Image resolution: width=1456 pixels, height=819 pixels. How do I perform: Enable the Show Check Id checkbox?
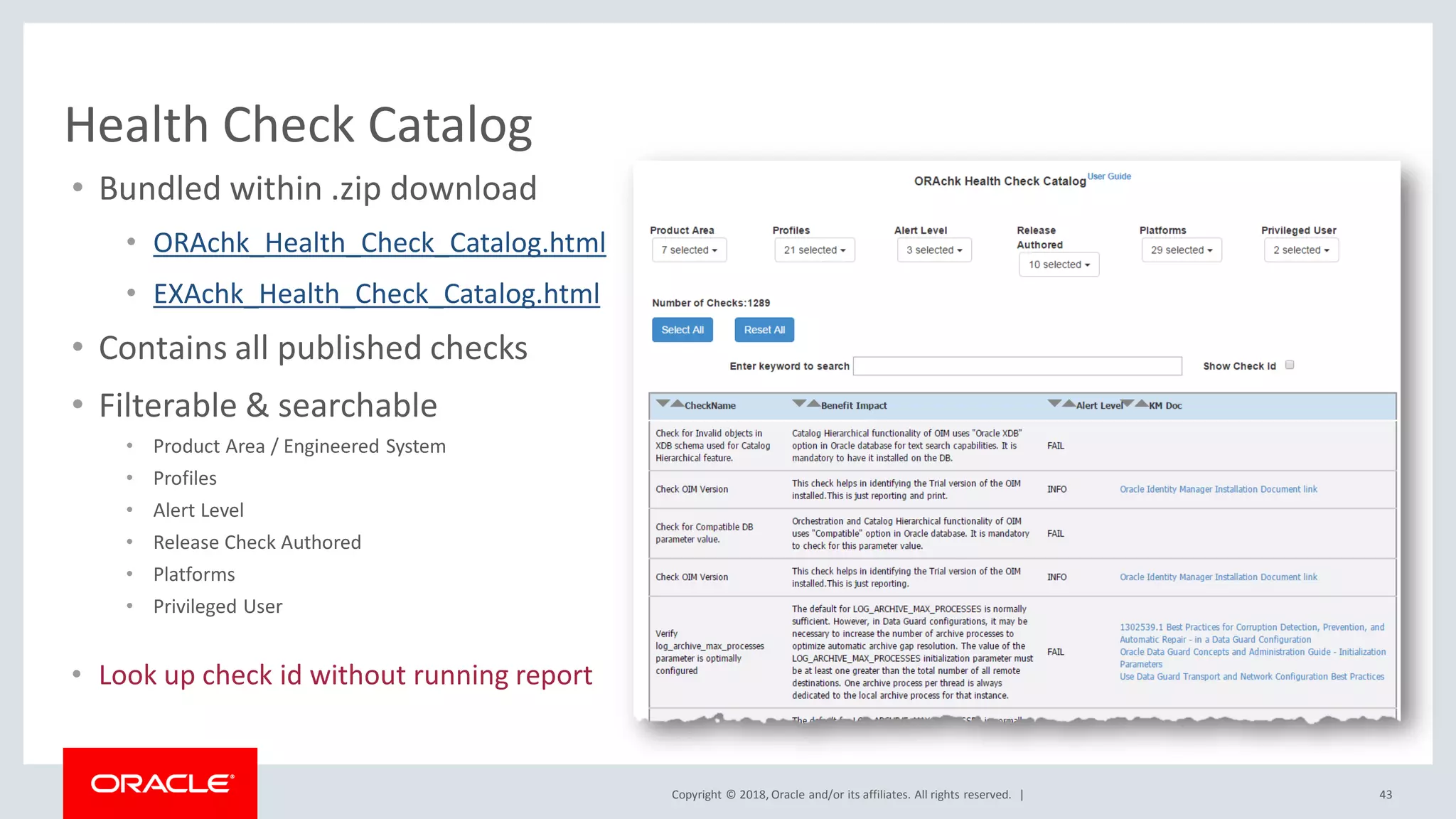tap(1290, 365)
